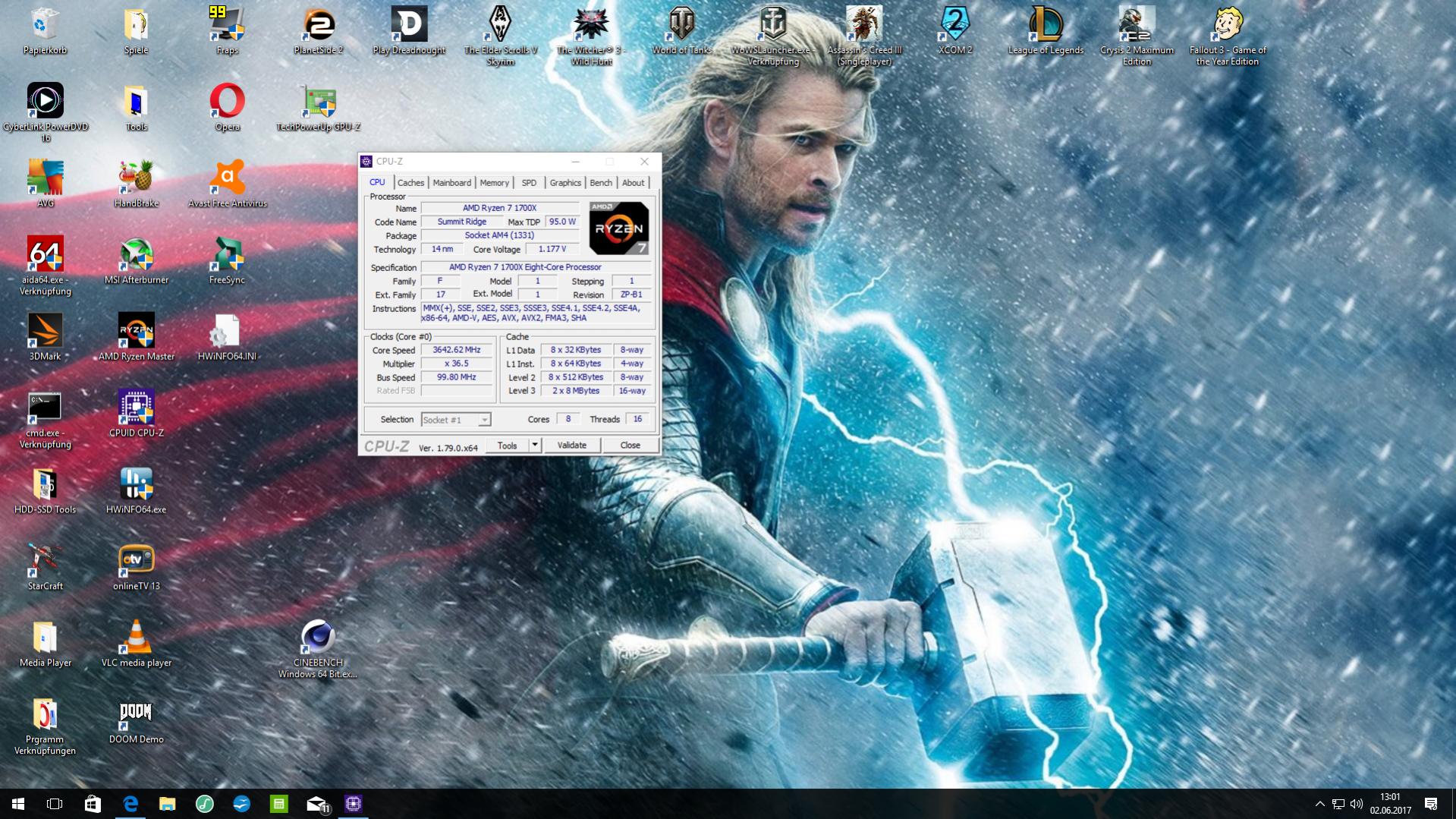Open the About tab in CPU-Z

point(633,183)
